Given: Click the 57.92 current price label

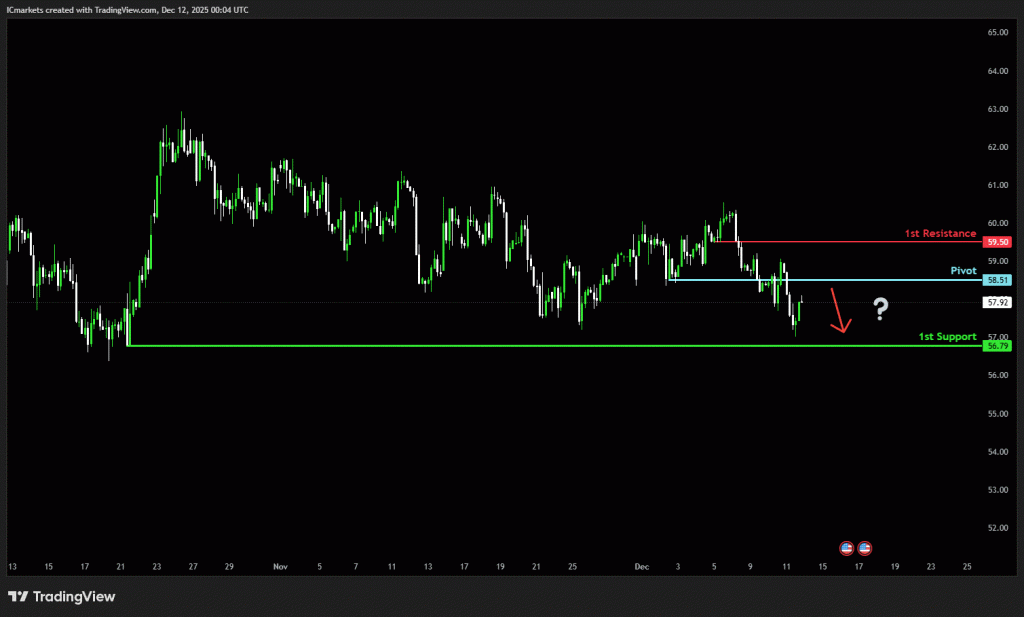Looking at the screenshot, I should [x=997, y=302].
